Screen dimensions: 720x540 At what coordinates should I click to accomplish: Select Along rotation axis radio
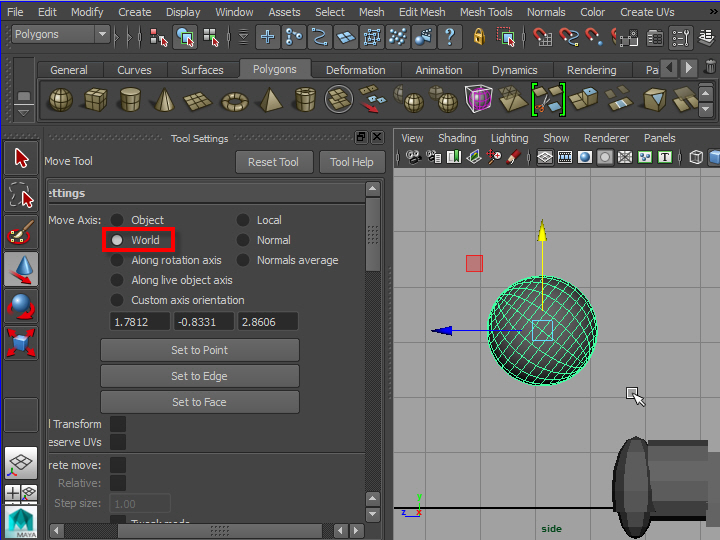[117, 260]
